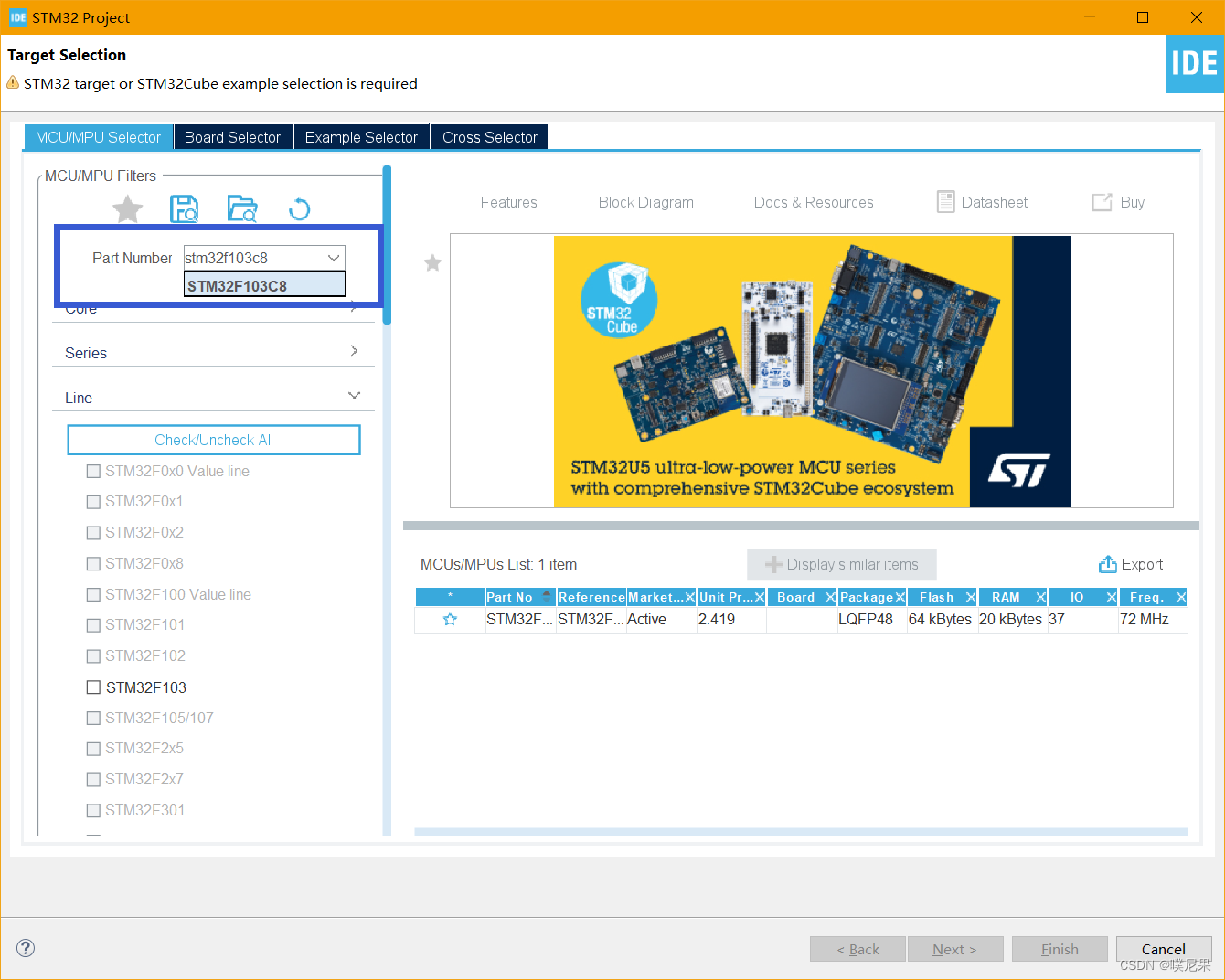Click the Cancel button
The width and height of the screenshot is (1225, 980).
[x=1163, y=949]
